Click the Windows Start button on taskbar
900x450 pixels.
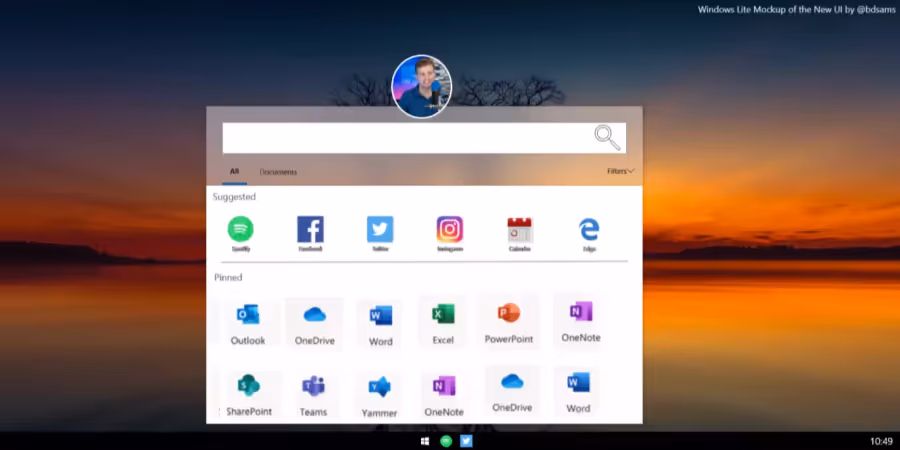(425, 441)
